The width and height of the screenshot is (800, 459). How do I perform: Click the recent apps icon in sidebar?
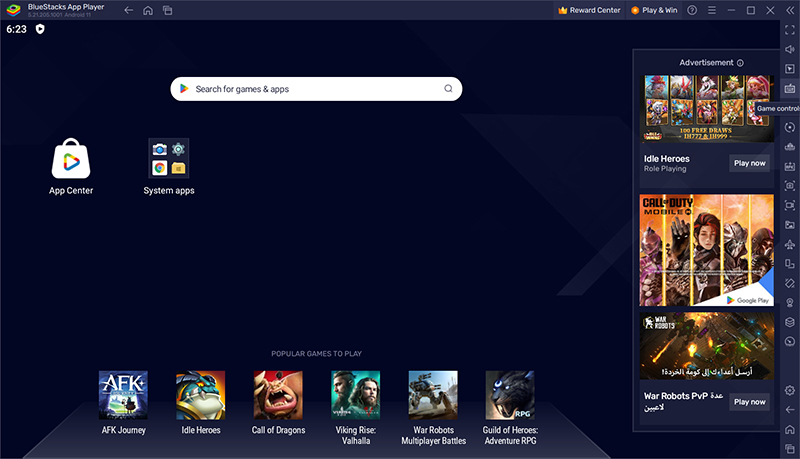point(789,449)
